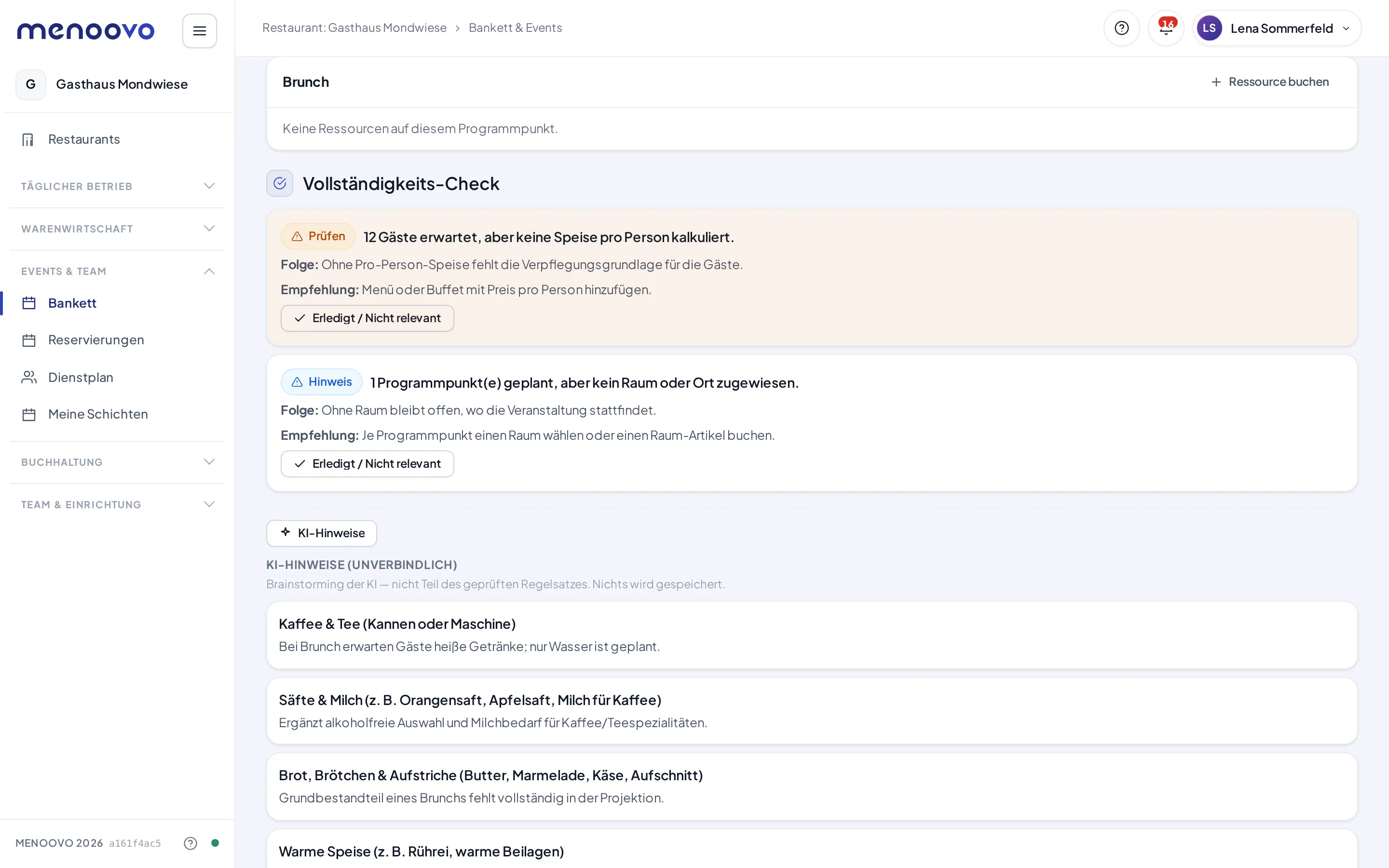Click the Lena Sommerfeld LS avatar
The height and width of the screenshot is (868, 1389).
[x=1209, y=28]
